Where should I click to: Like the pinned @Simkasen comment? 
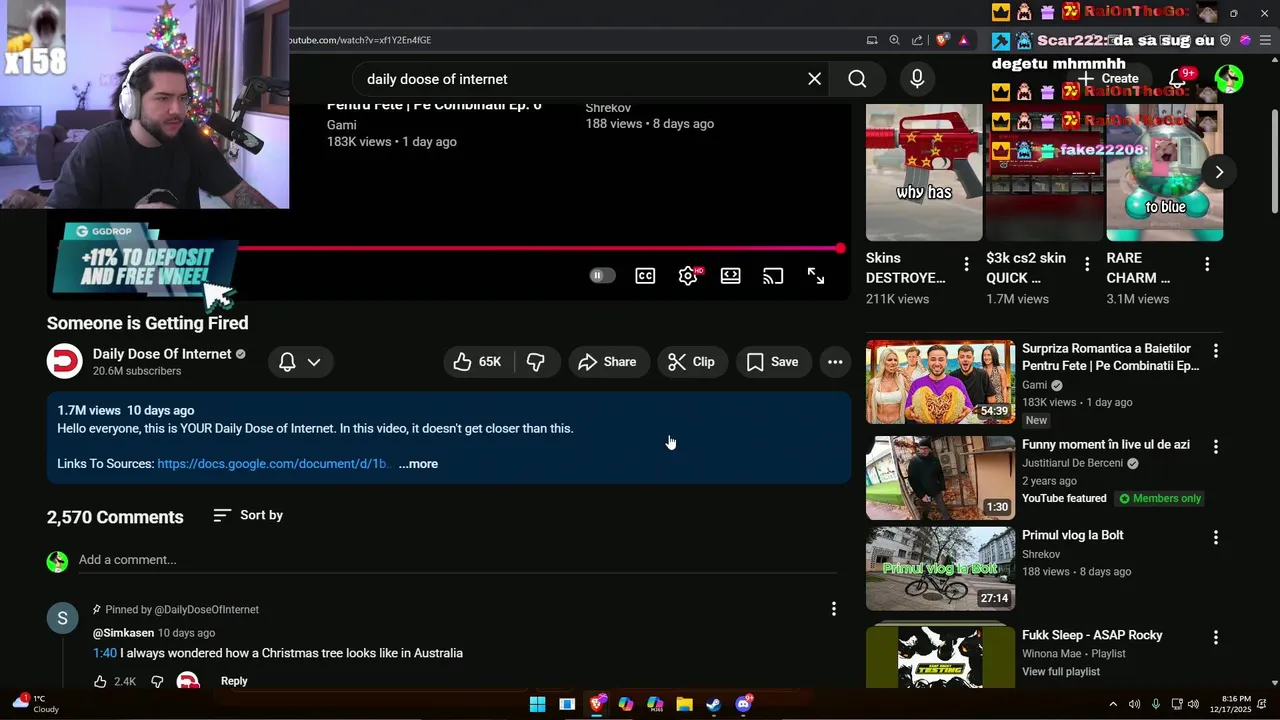[100, 681]
